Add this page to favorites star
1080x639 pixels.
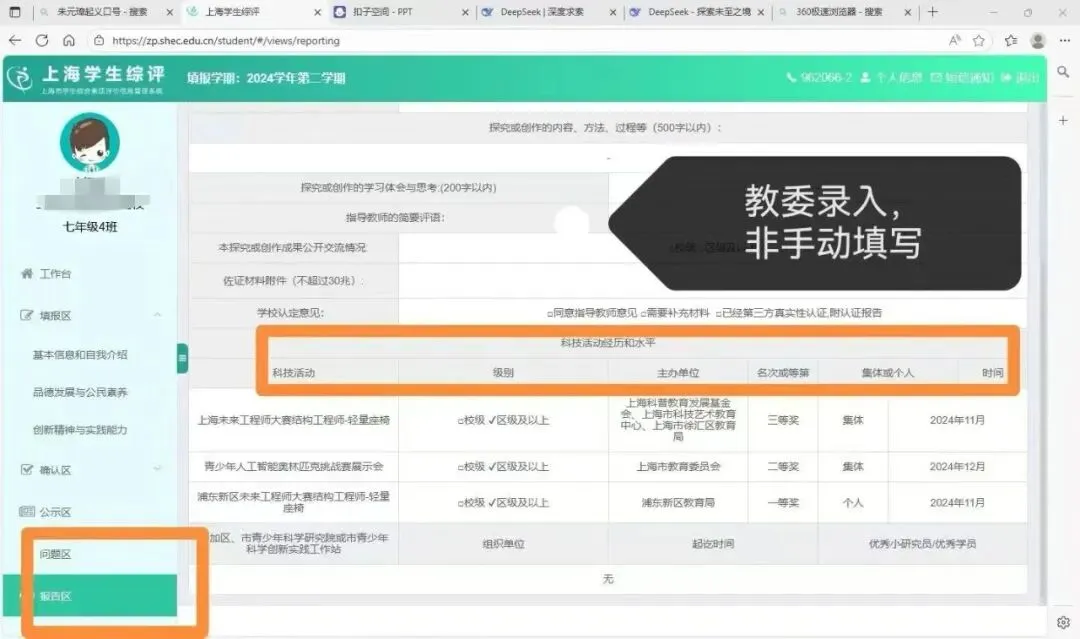[979, 41]
